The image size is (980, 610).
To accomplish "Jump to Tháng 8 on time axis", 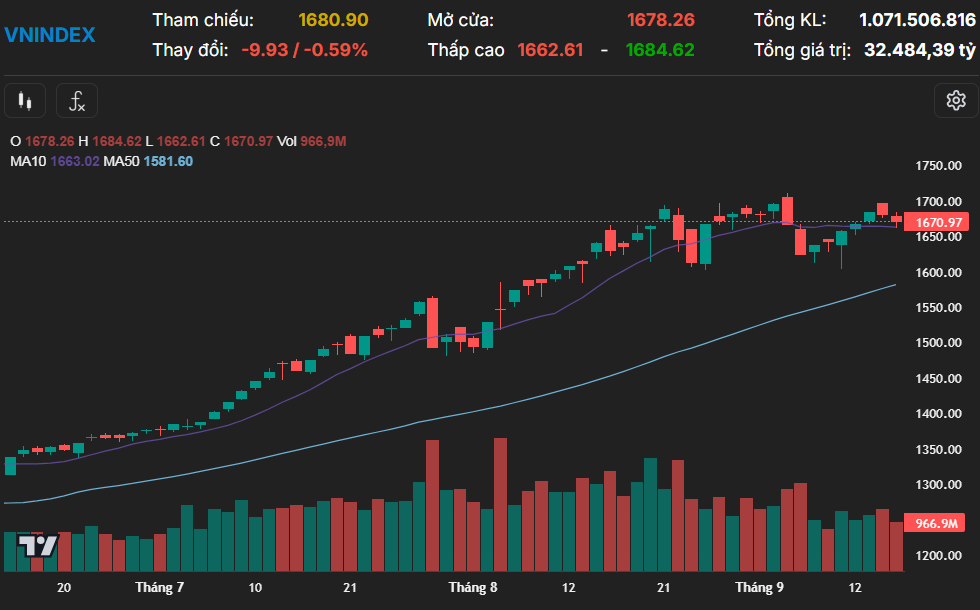I will click(473, 587).
